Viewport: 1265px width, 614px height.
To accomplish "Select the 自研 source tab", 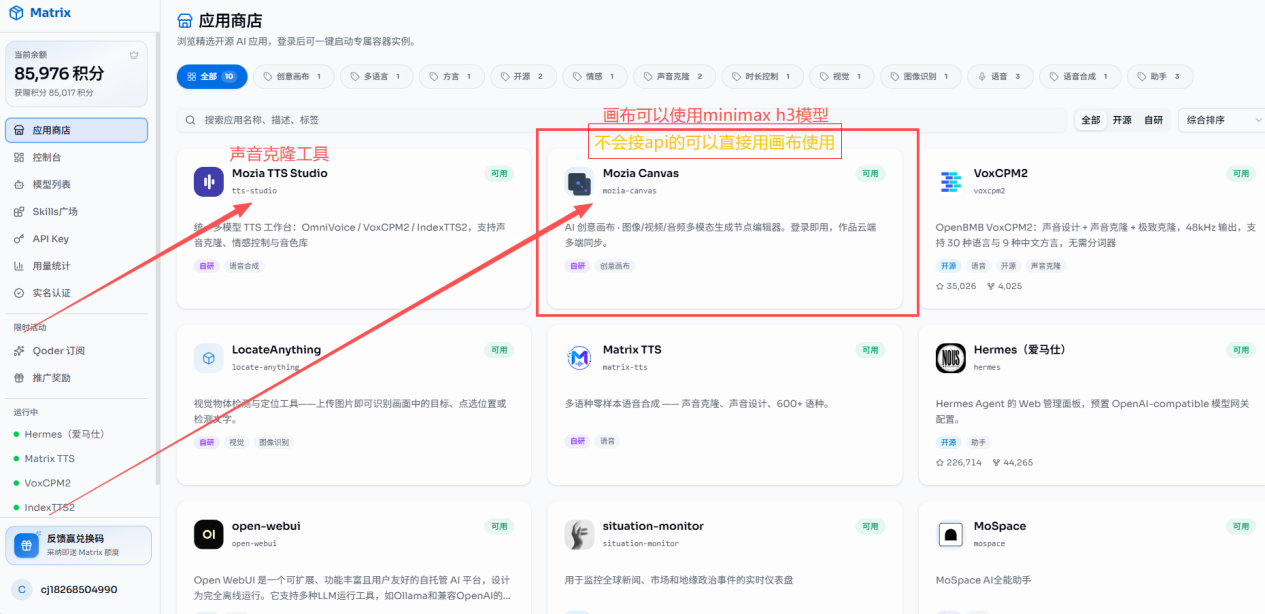I will 1153,120.
